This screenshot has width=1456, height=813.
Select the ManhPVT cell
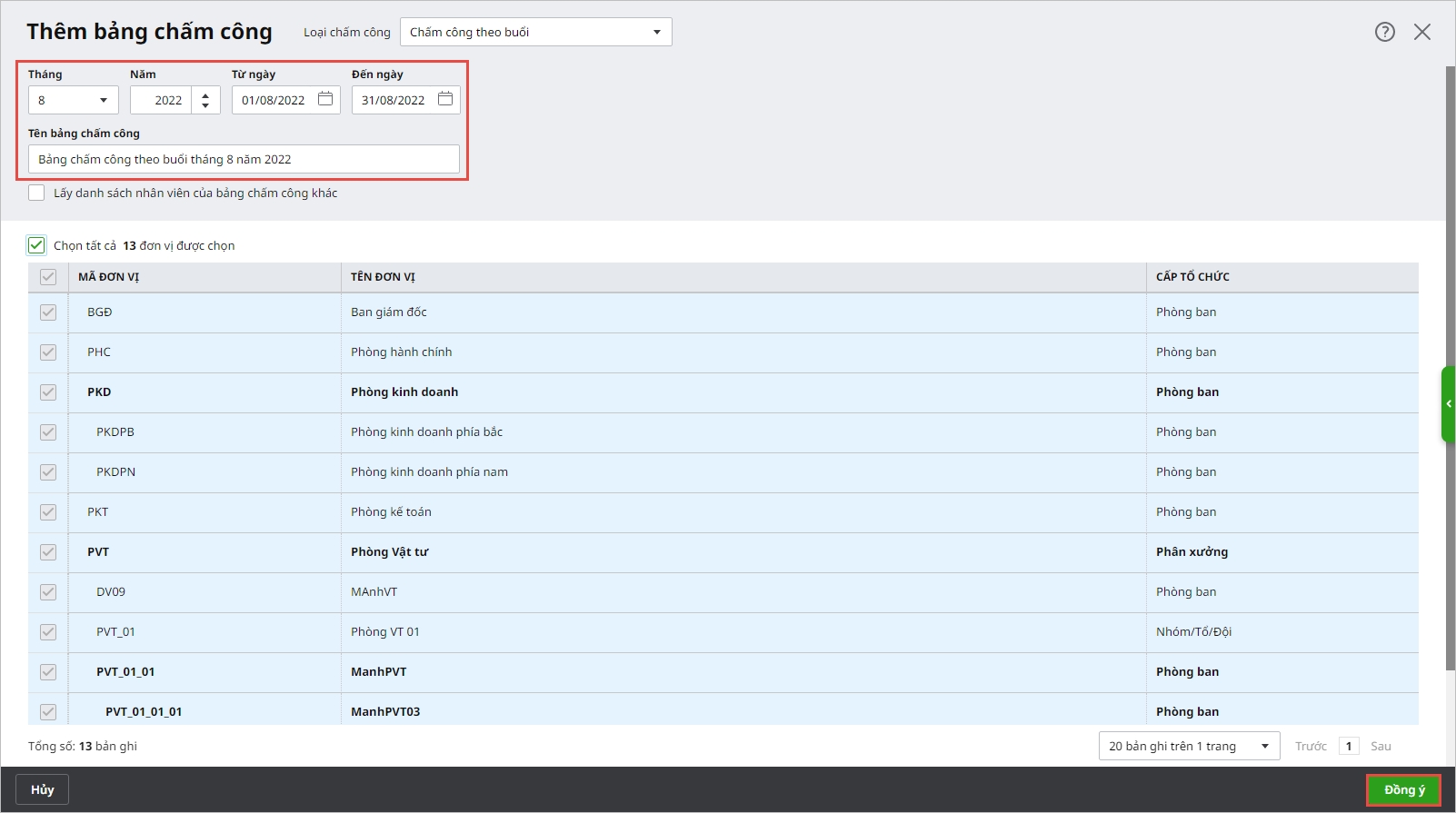pyautogui.click(x=743, y=672)
